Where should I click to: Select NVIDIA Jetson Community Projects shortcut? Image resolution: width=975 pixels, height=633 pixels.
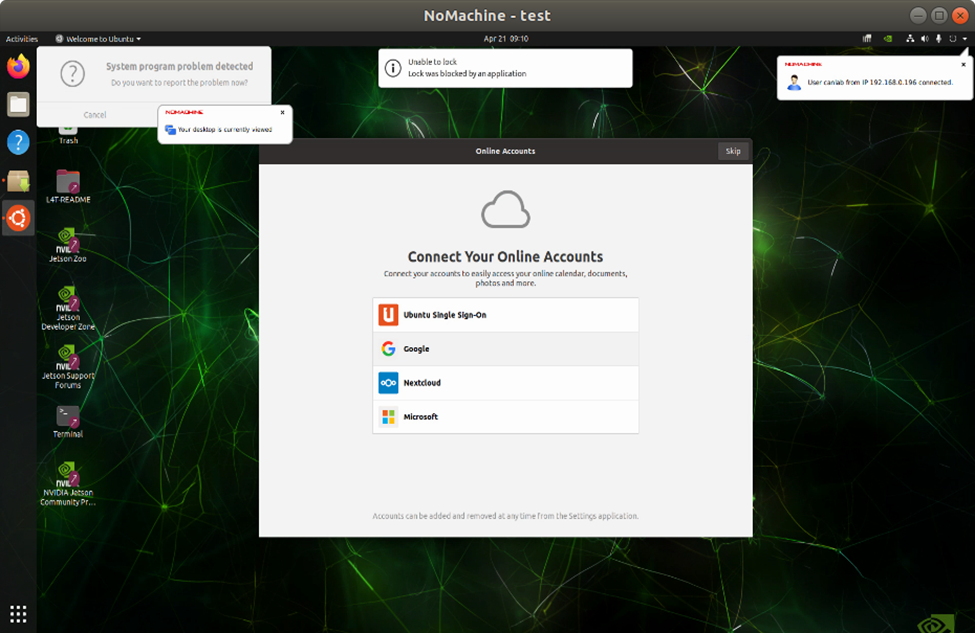(x=68, y=484)
